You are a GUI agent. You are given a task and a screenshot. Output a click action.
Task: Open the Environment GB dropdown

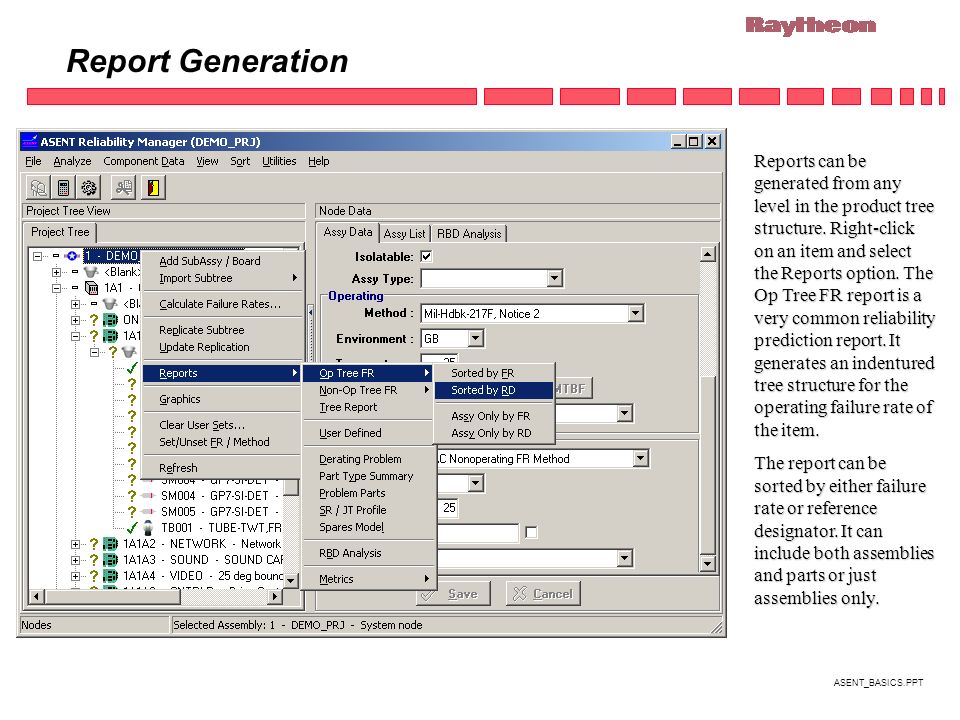pyautogui.click(x=476, y=339)
